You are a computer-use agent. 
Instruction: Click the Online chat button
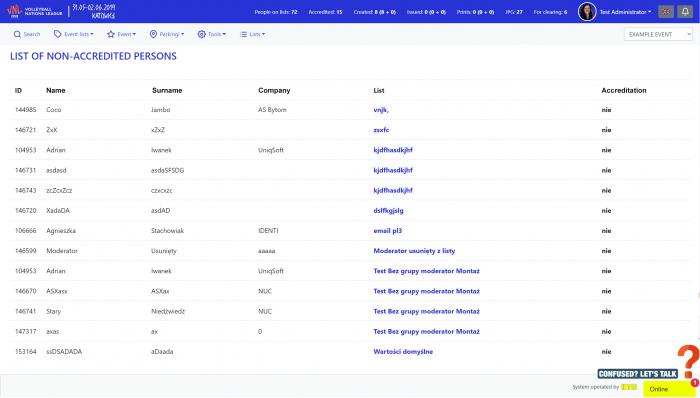point(668,389)
